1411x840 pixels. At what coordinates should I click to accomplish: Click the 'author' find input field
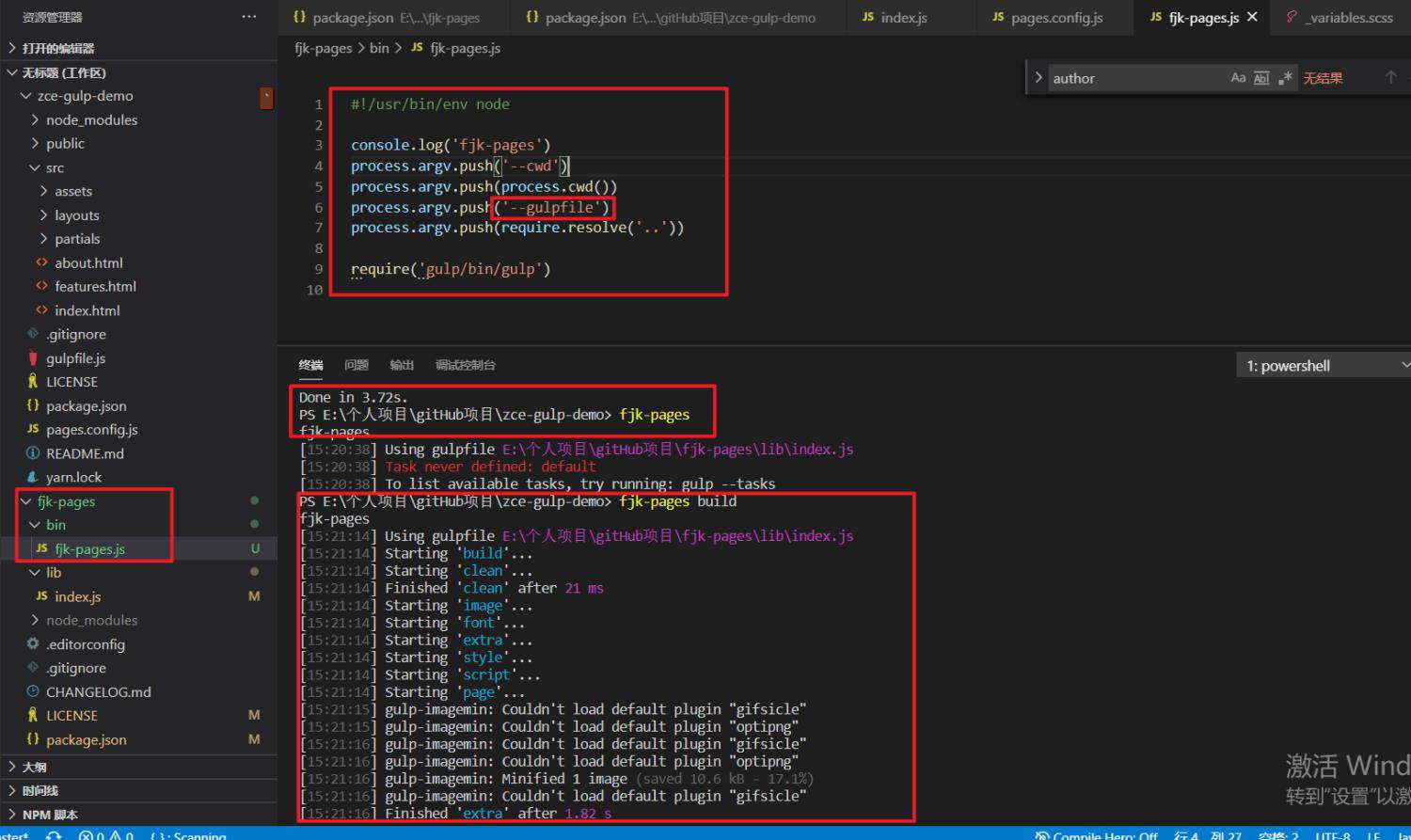(1136, 78)
